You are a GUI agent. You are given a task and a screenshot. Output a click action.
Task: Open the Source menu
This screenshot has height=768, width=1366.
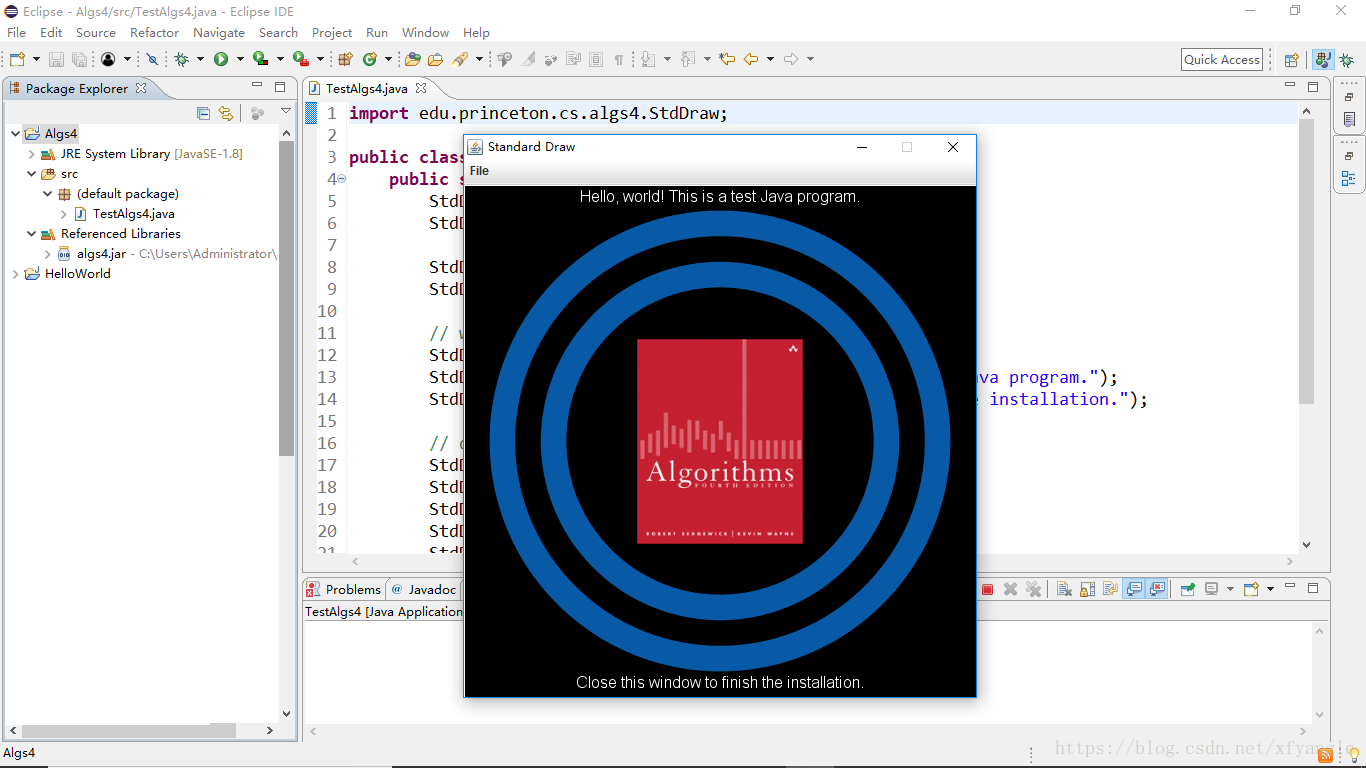96,33
